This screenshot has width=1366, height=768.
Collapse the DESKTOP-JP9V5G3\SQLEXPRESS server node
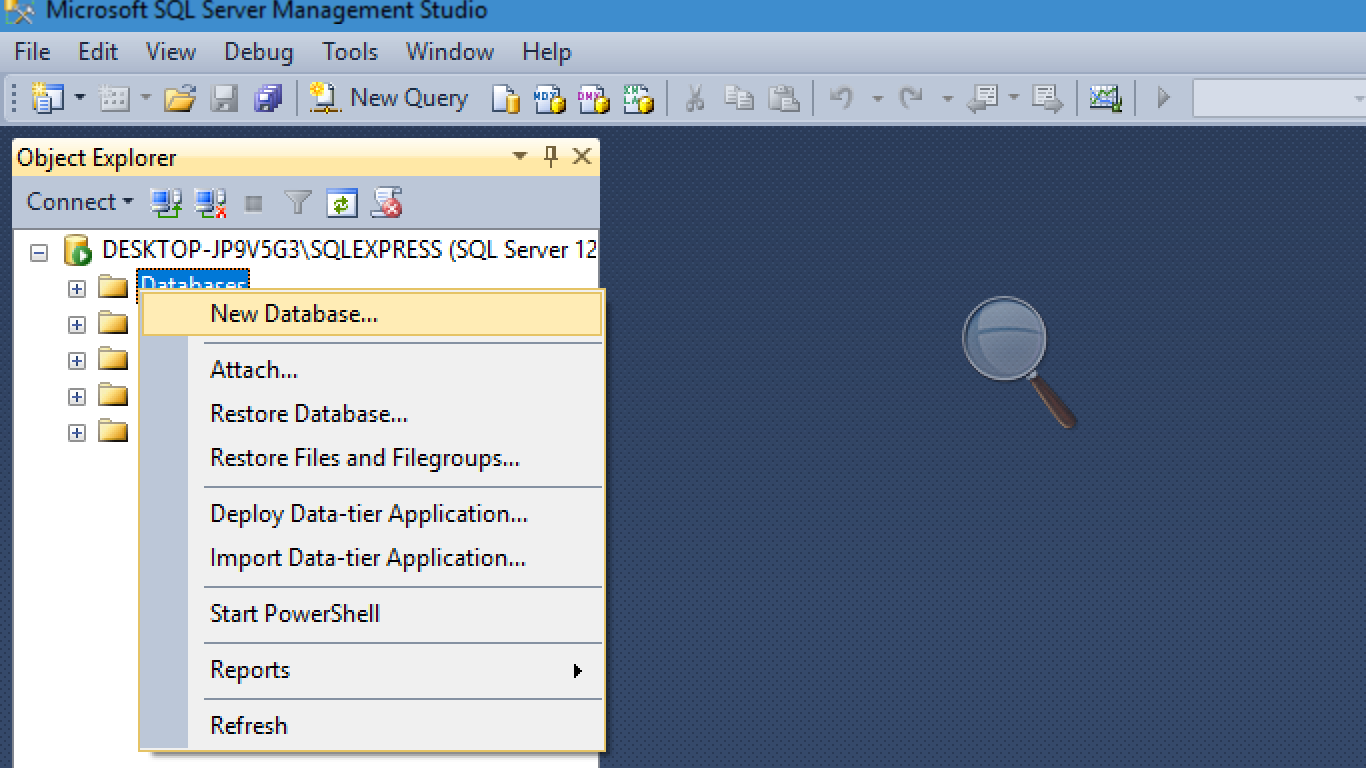(x=39, y=252)
